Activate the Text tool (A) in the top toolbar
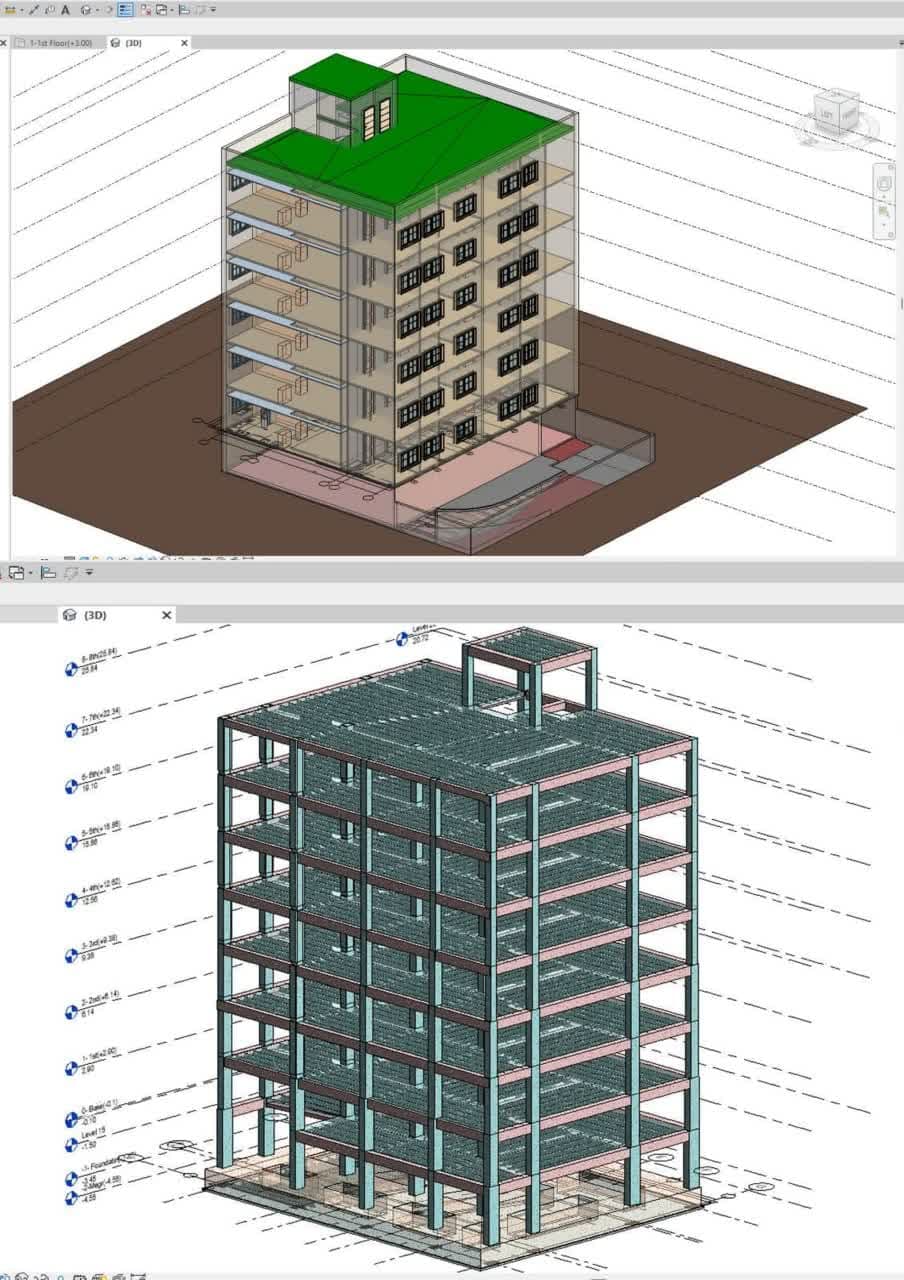Image resolution: width=904 pixels, height=1280 pixels. [x=65, y=10]
